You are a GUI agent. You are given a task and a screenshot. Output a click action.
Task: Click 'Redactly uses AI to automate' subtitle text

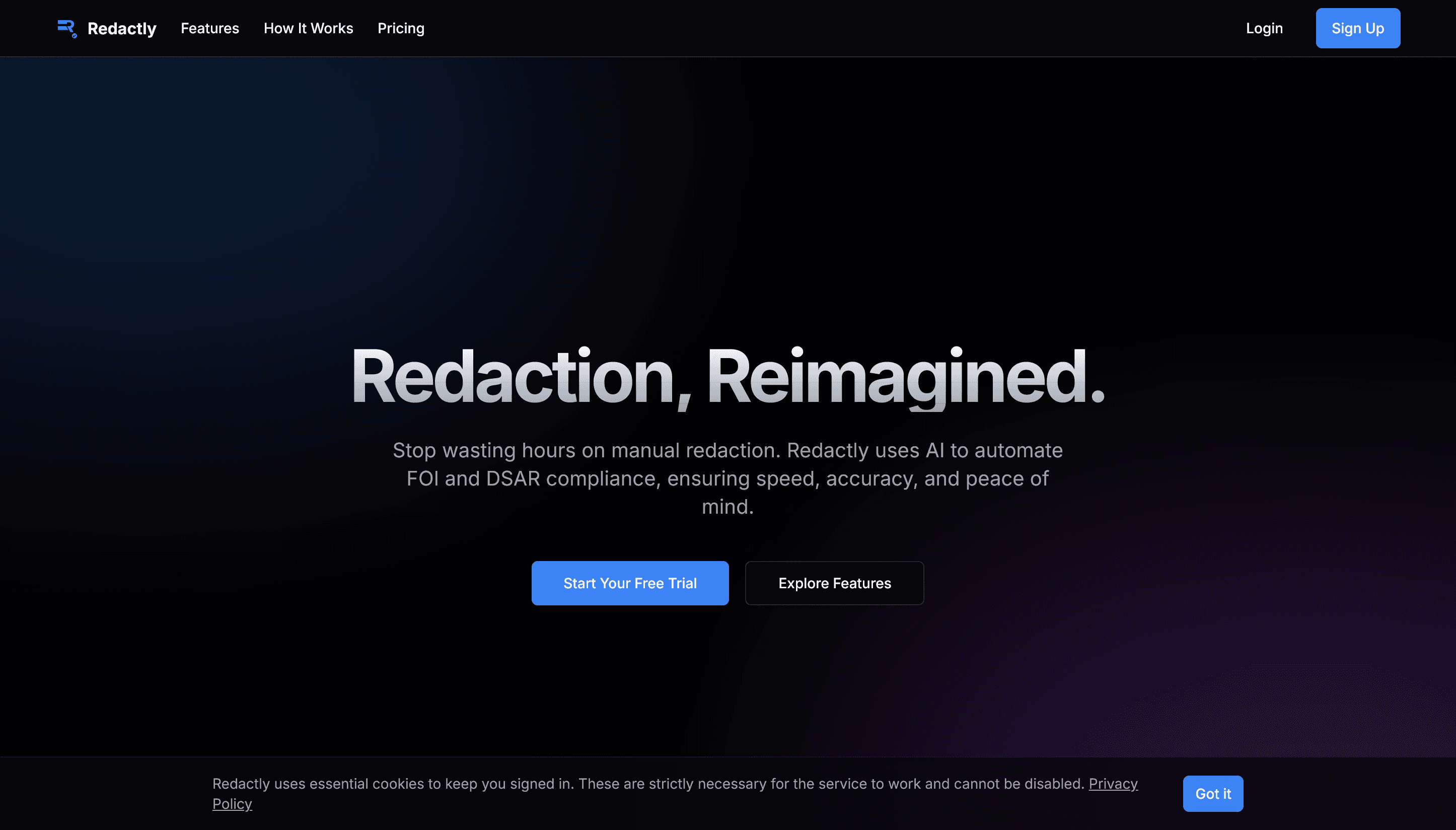[924, 450]
